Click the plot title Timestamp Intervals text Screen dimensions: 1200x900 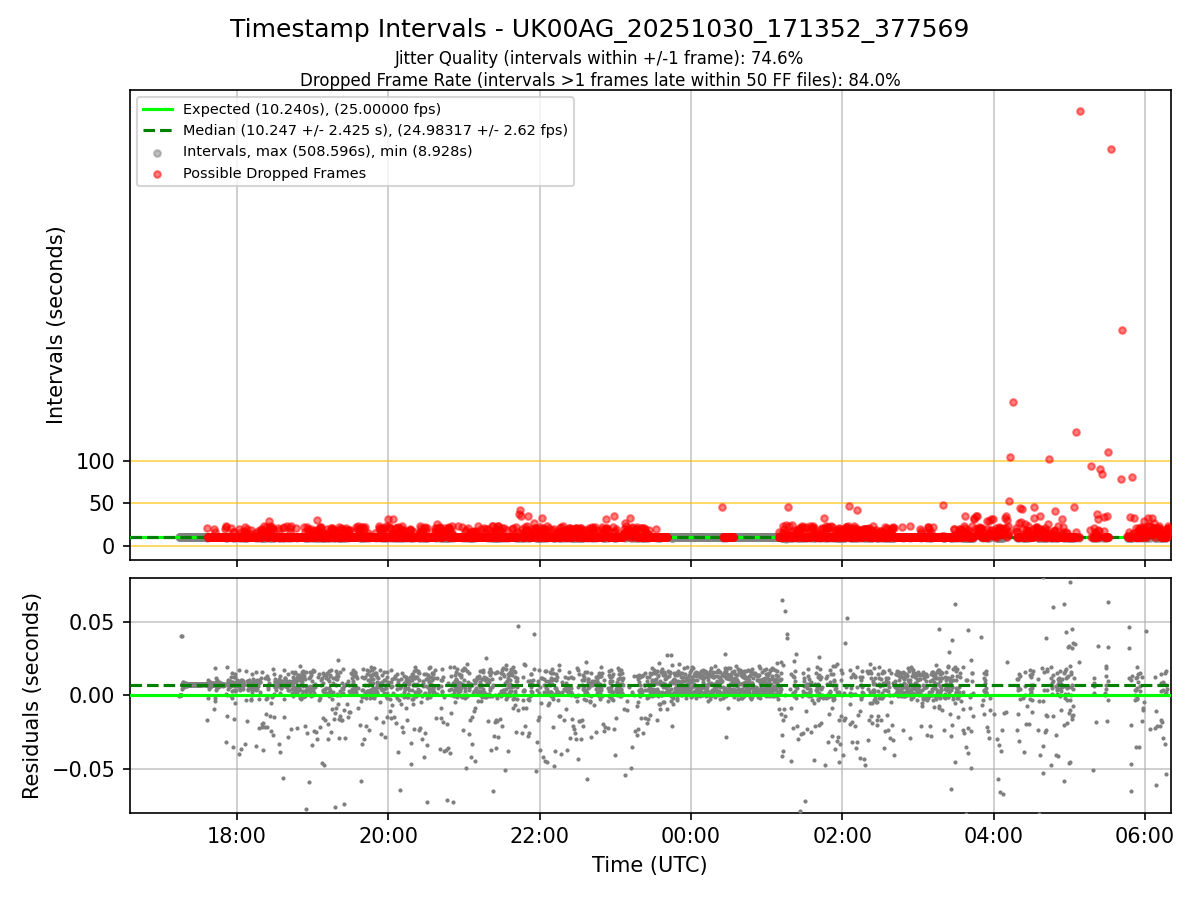599,29
